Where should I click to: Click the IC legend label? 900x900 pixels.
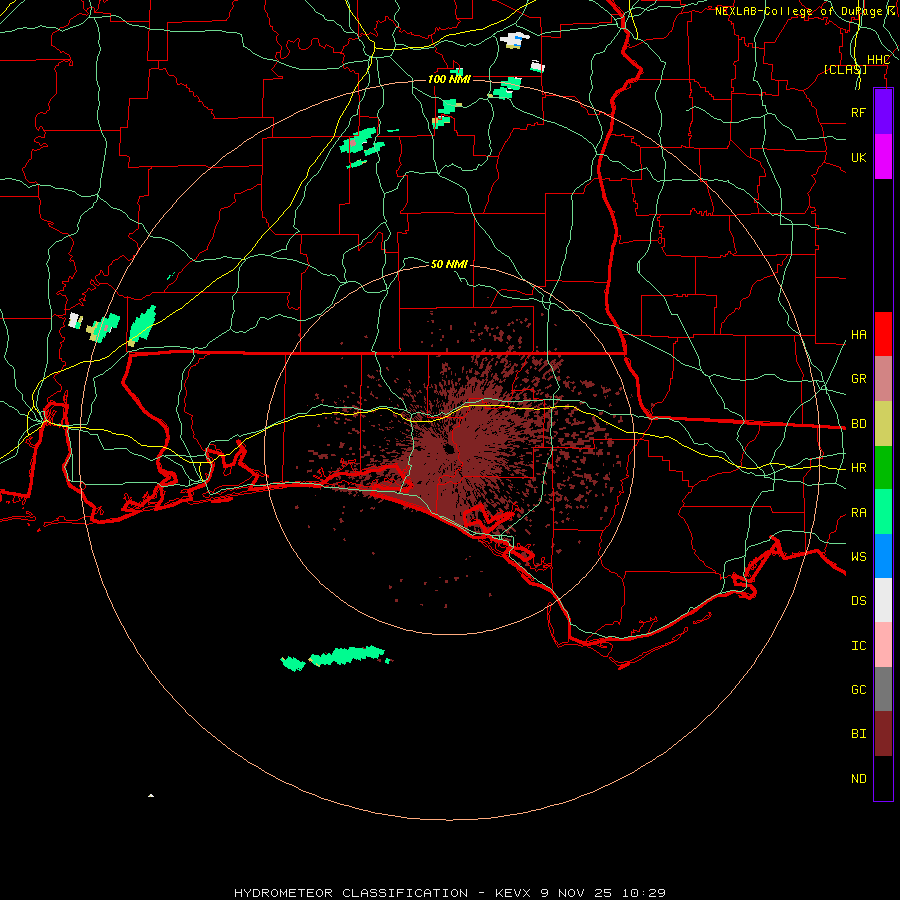pyautogui.click(x=858, y=646)
